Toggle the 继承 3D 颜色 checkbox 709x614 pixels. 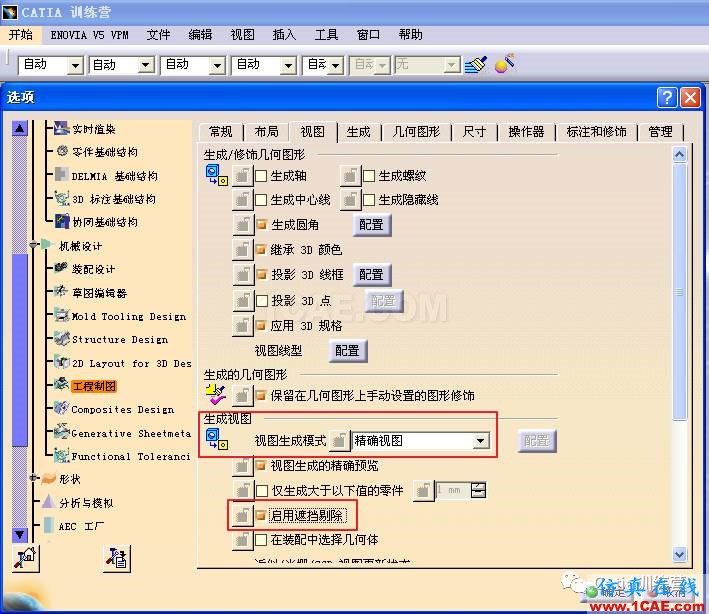tap(261, 249)
